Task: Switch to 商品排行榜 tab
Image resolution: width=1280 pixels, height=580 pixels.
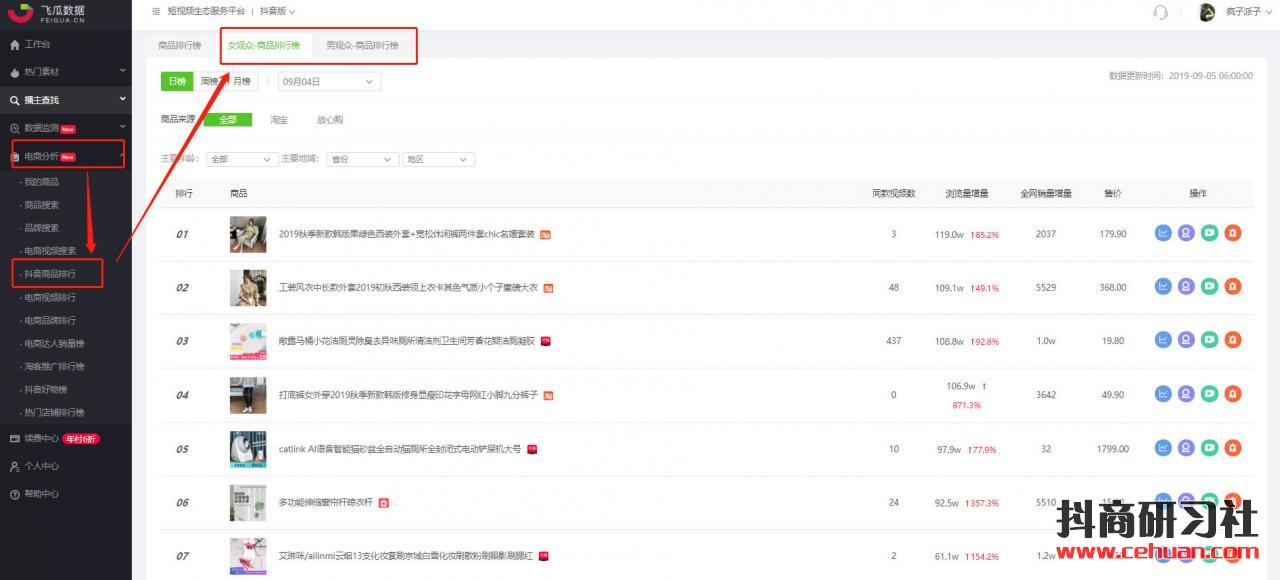Action: coord(179,46)
